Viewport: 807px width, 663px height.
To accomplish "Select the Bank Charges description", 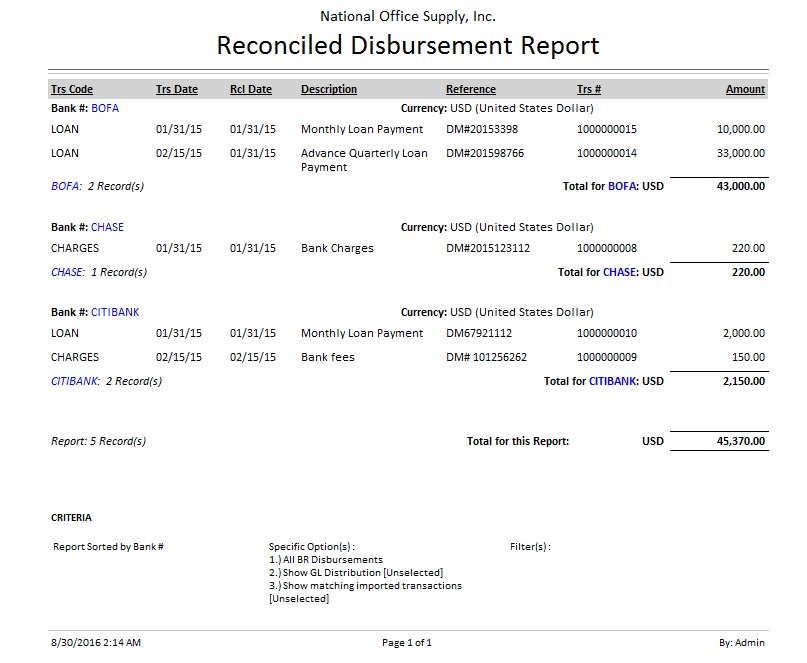I will point(337,248).
